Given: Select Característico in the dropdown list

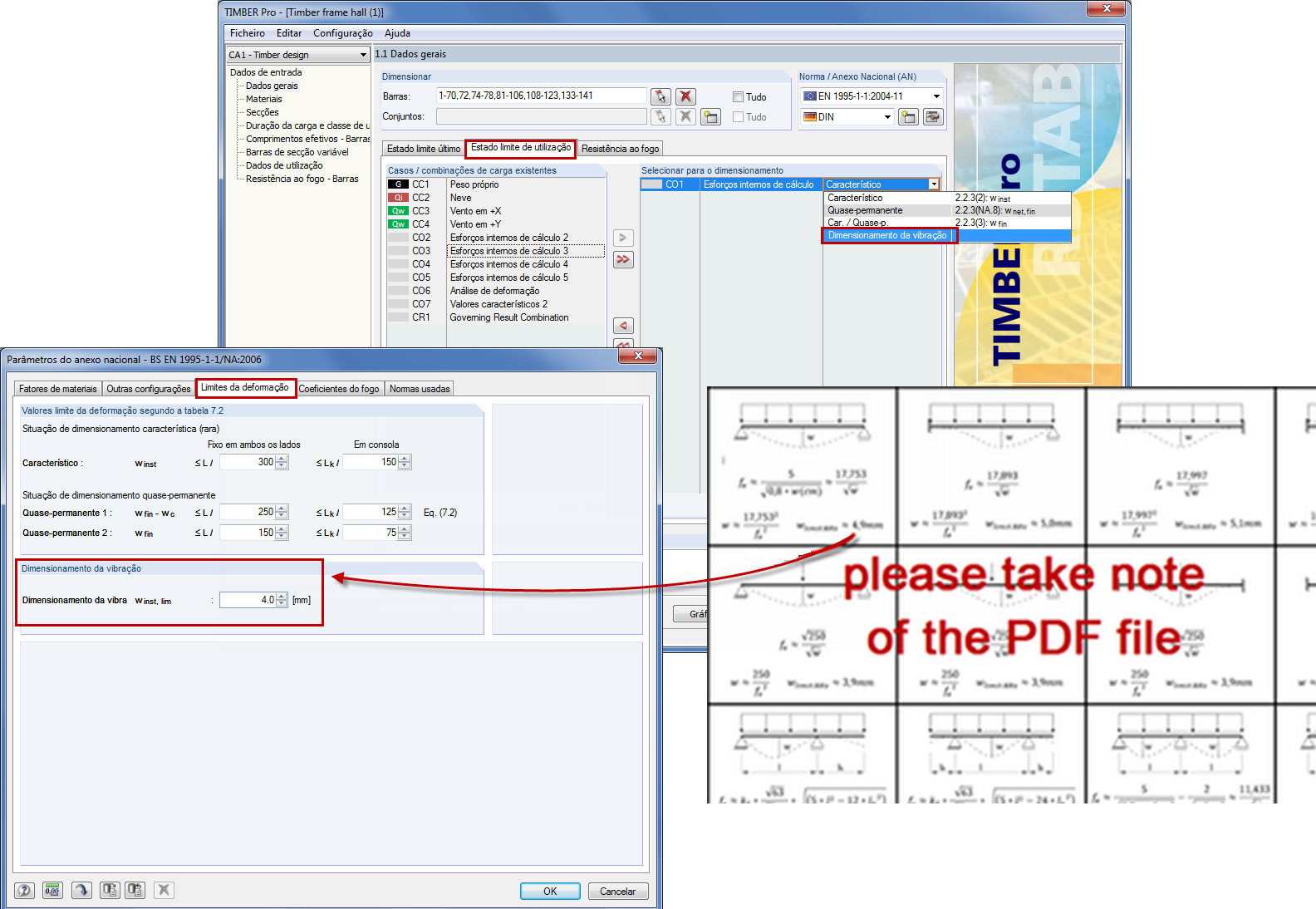Looking at the screenshot, I should tap(947, 198).
